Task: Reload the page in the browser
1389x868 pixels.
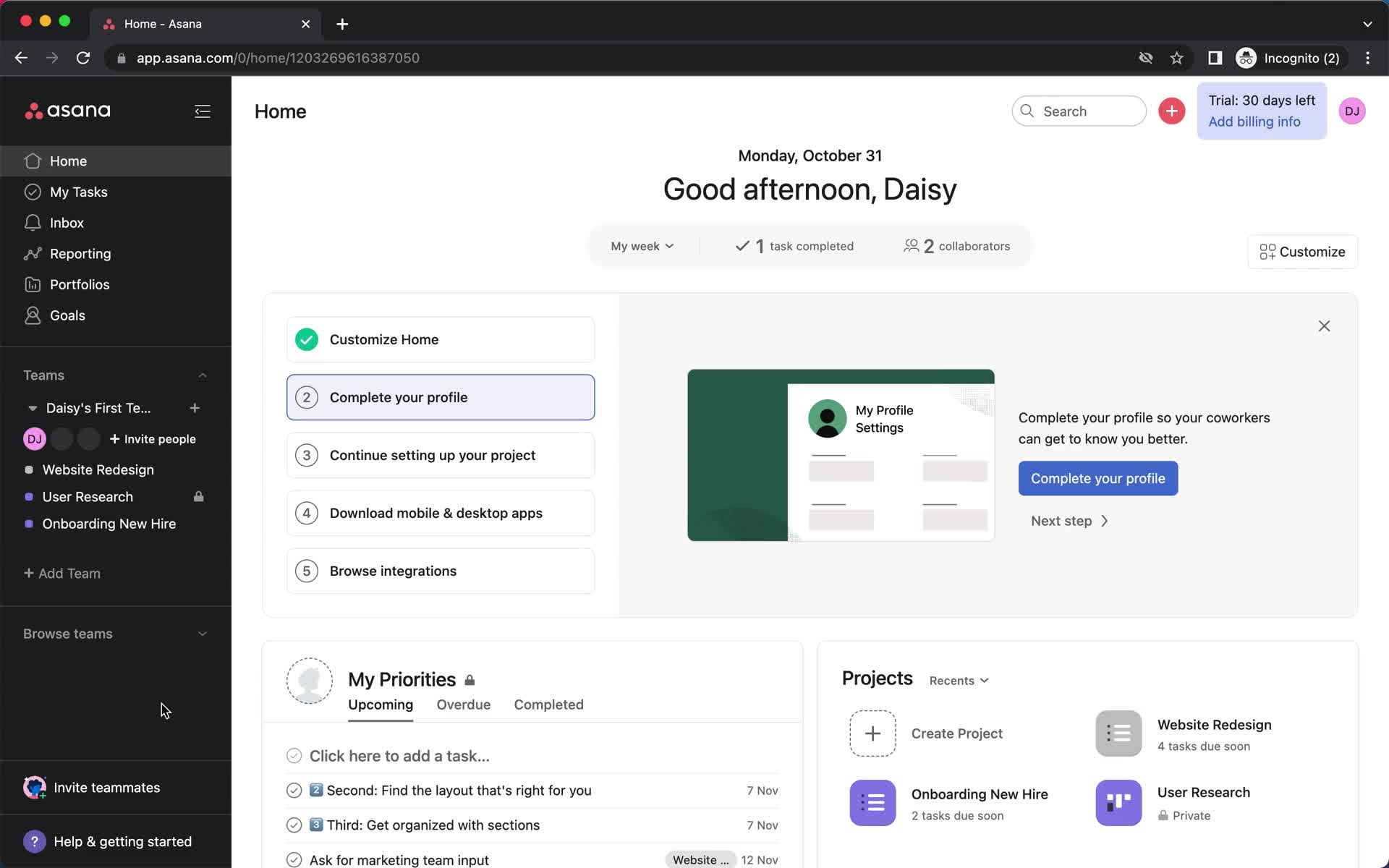Action: (x=83, y=58)
